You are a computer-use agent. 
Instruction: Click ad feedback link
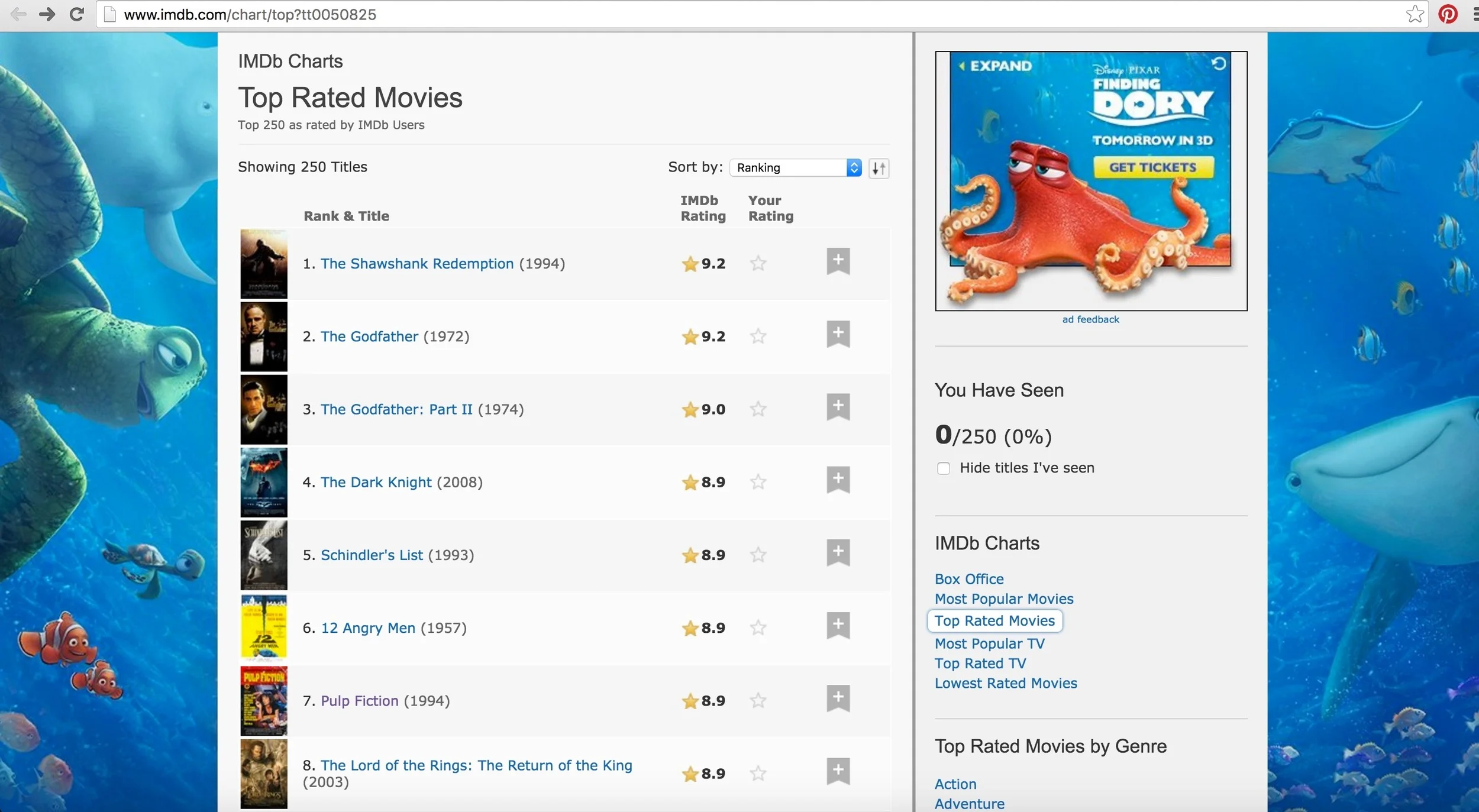click(1090, 319)
